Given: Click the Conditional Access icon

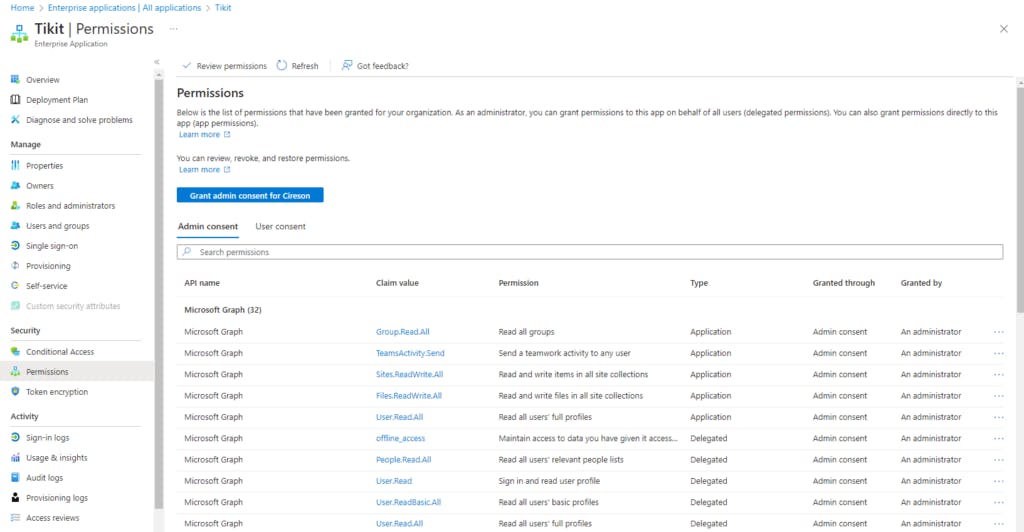Looking at the screenshot, I should [16, 352].
